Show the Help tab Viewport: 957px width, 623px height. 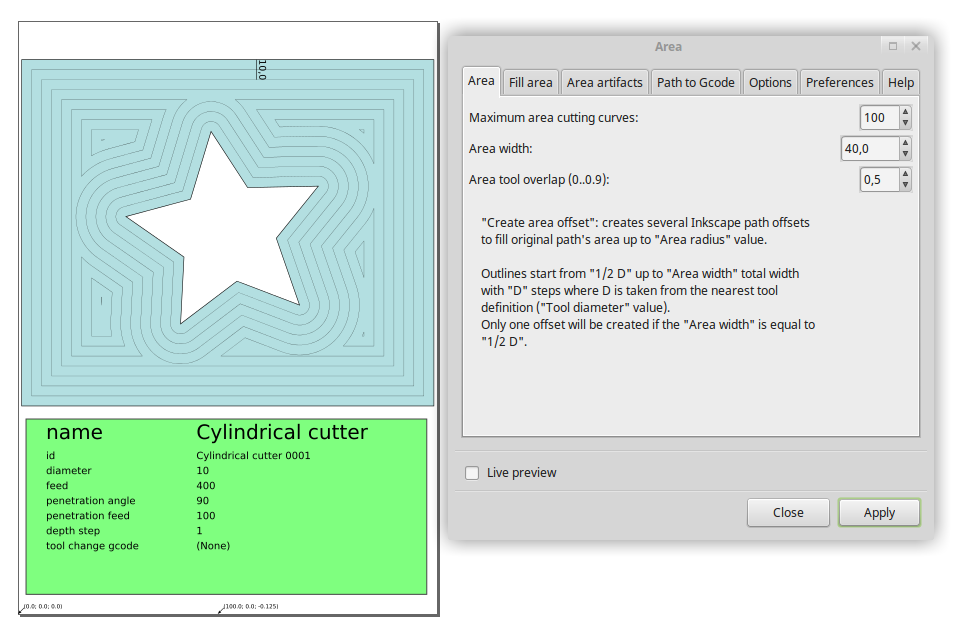click(900, 83)
